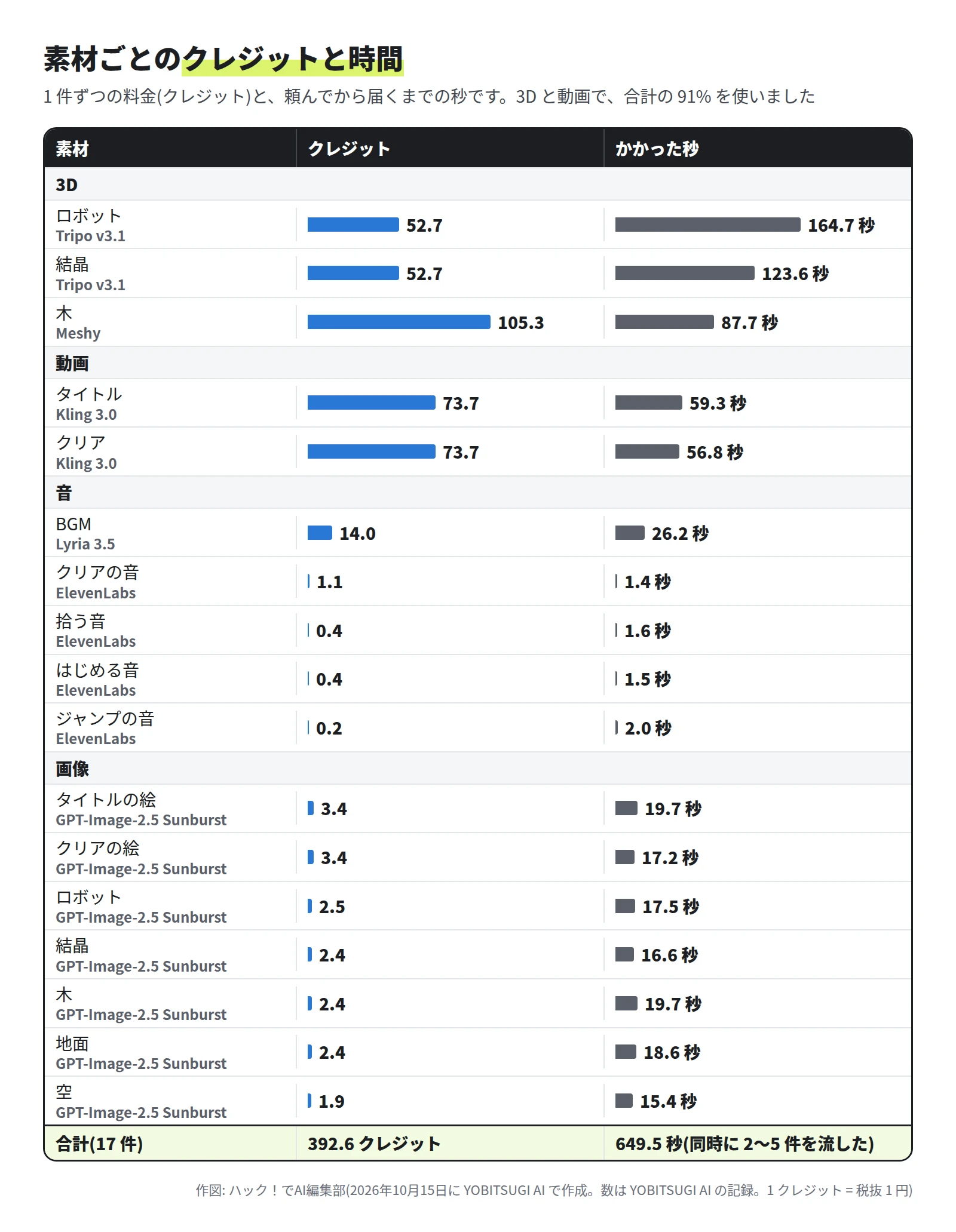The width and height of the screenshot is (956, 1232).
Task: Click the highlighted title クレジットと時間
Action: click(x=293, y=59)
